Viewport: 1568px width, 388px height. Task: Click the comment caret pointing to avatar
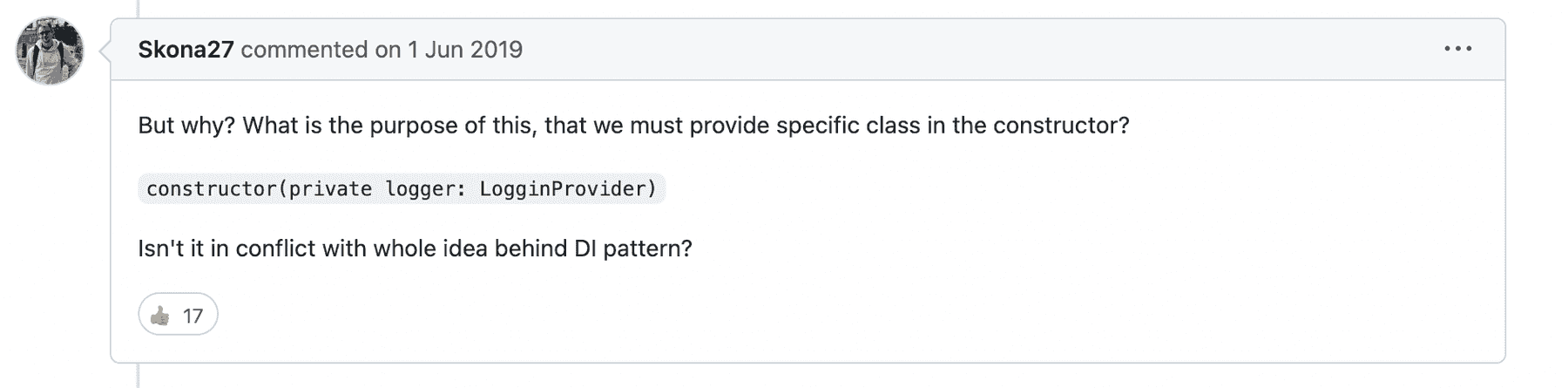105,51
